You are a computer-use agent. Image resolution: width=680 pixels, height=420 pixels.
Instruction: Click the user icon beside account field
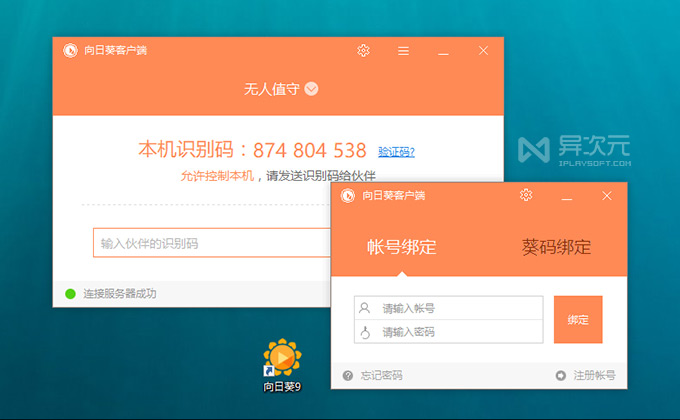(x=365, y=308)
